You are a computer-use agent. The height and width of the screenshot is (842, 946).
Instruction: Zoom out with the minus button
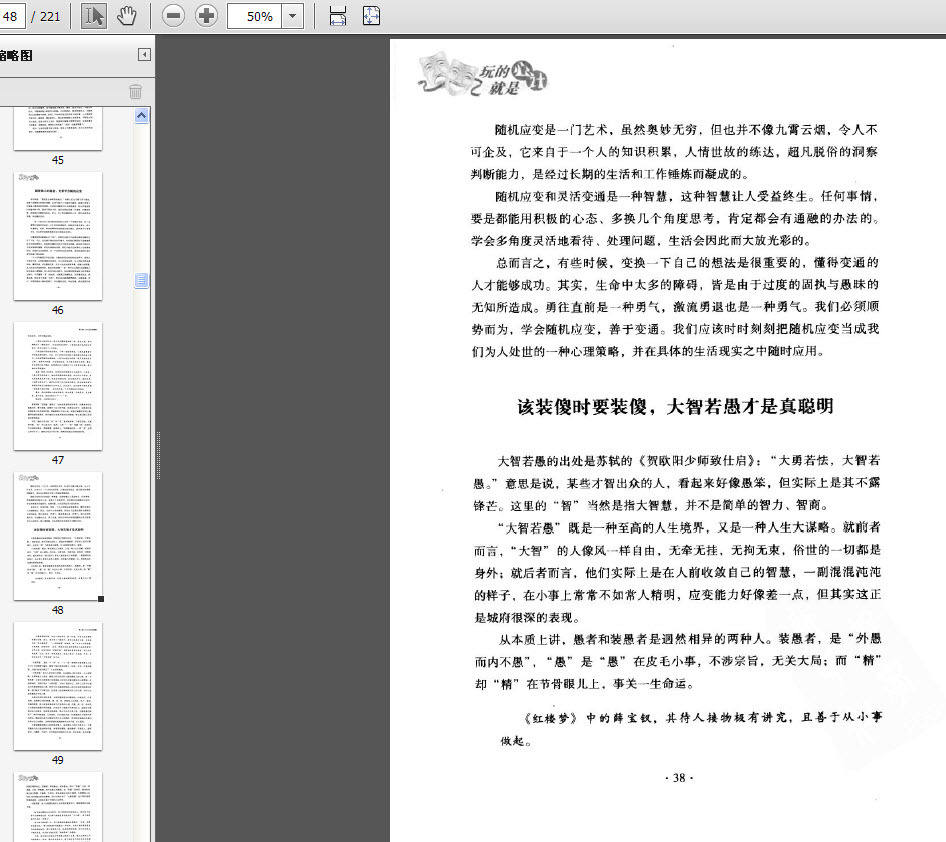[x=173, y=16]
